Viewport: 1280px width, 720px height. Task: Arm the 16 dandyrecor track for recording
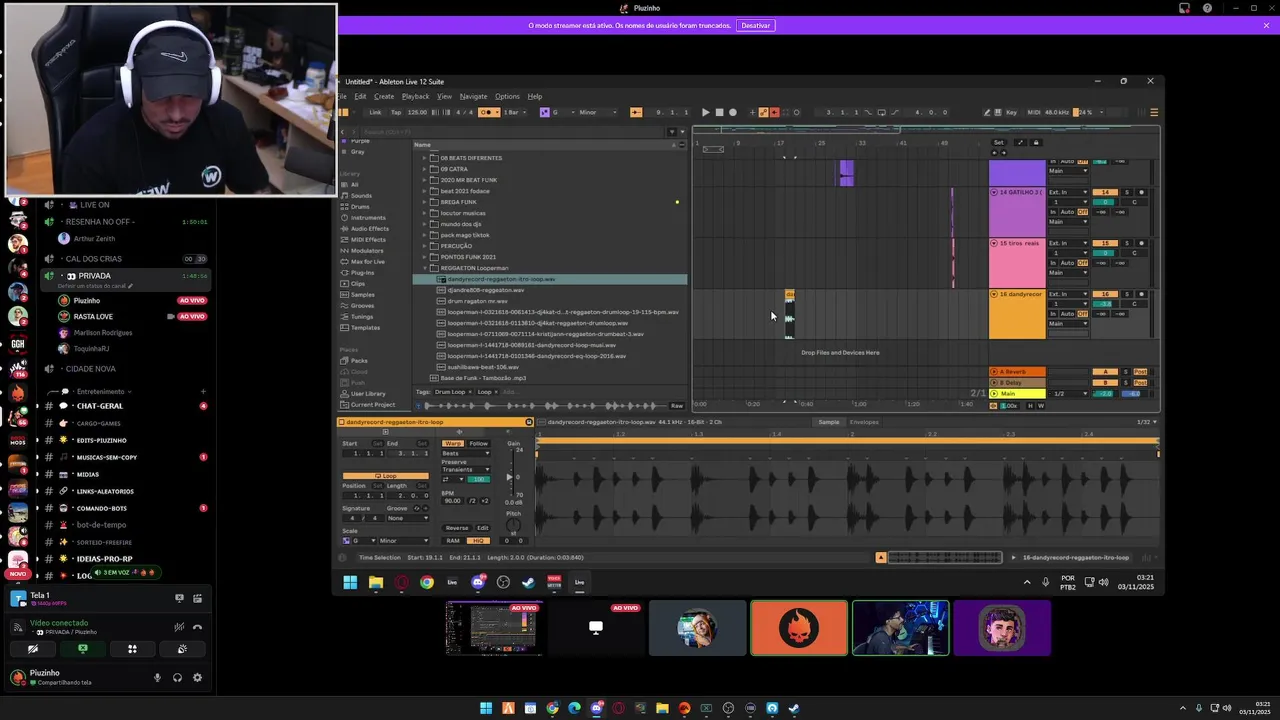click(x=1142, y=294)
